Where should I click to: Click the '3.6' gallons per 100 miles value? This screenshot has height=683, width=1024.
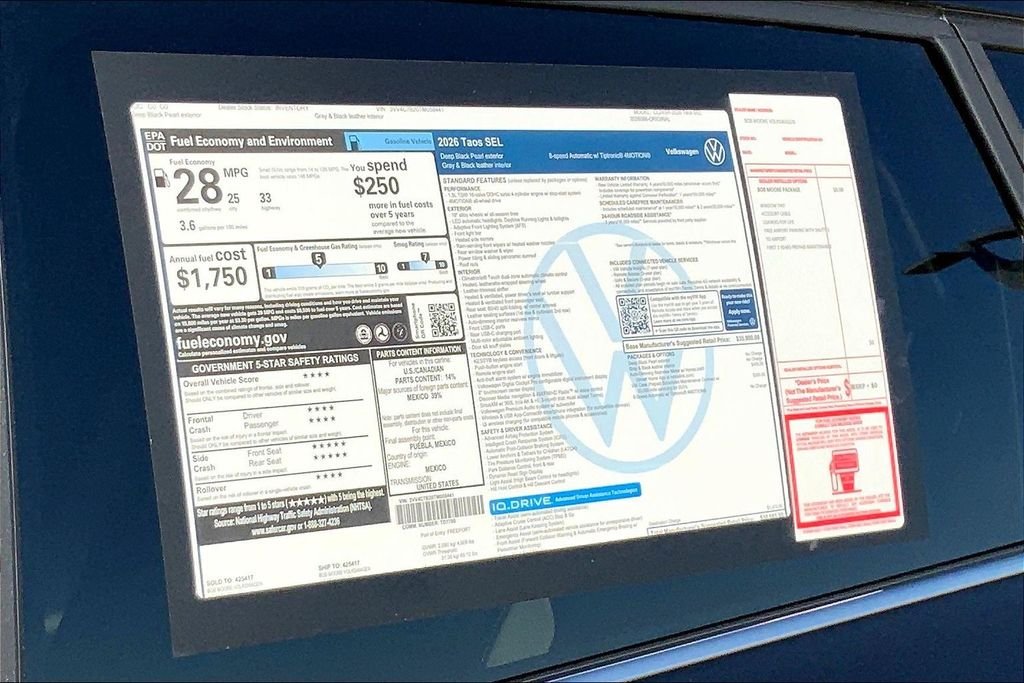click(x=187, y=225)
